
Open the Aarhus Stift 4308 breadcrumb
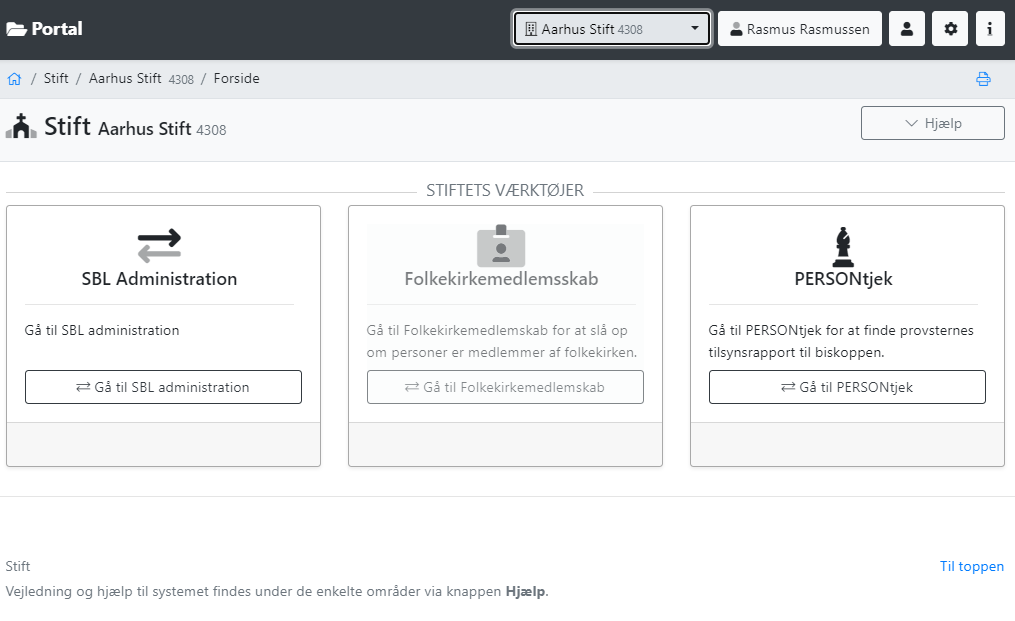141,78
